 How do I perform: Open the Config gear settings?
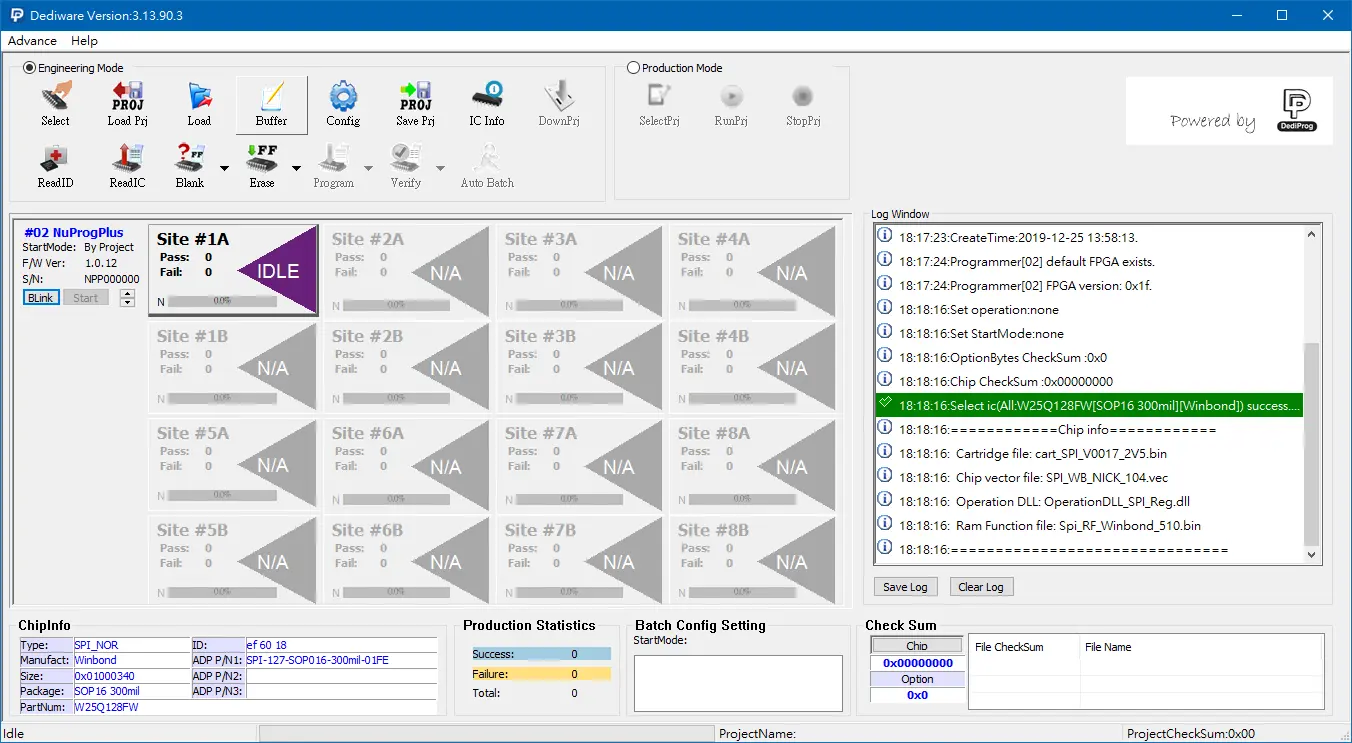tap(343, 104)
